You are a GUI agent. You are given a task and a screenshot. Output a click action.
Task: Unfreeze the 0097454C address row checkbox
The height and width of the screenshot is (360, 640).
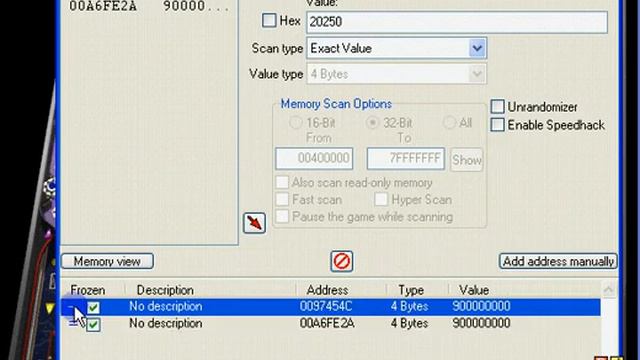[93, 307]
